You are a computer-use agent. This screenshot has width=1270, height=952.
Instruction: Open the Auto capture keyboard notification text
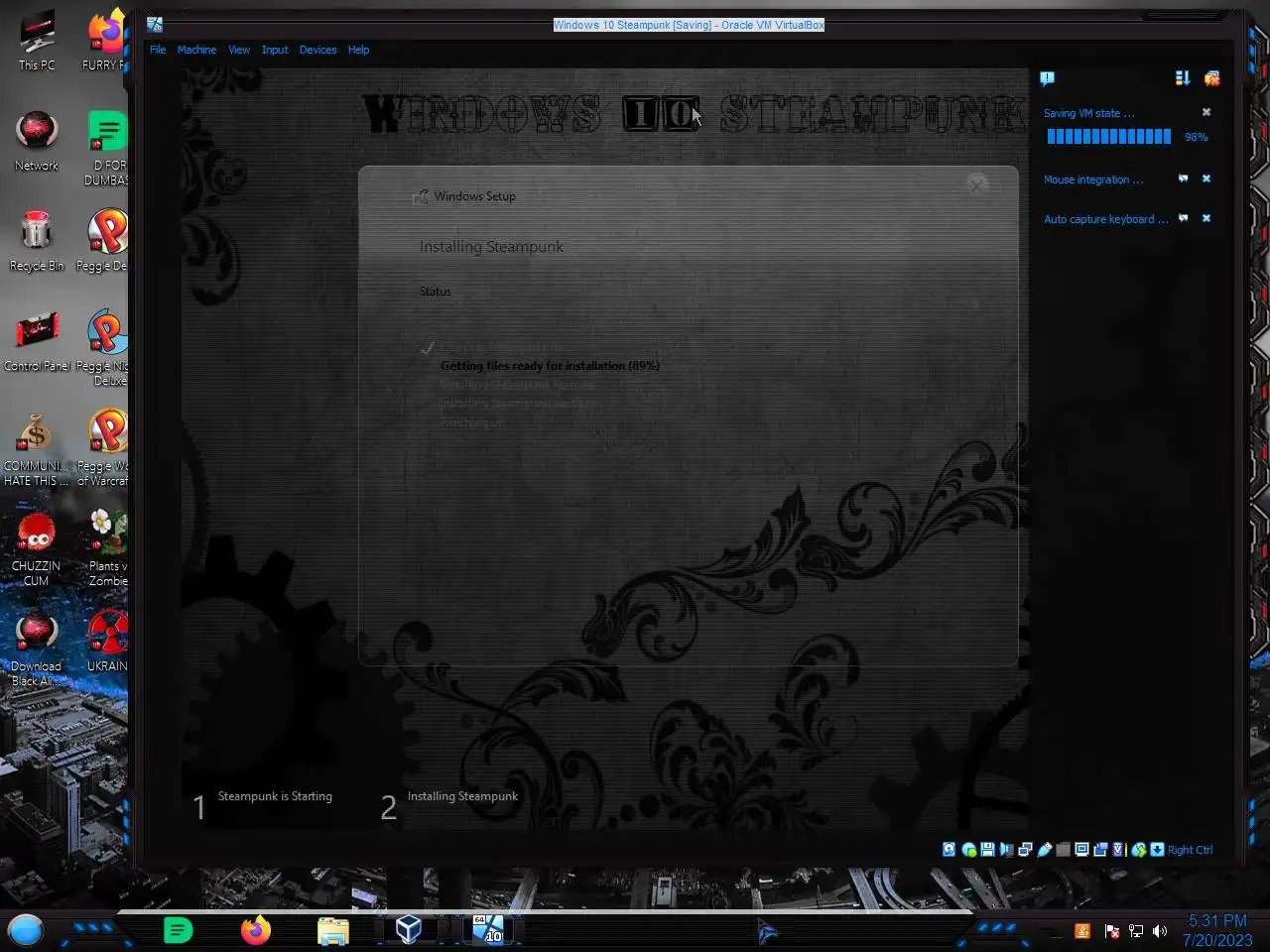1106,219
